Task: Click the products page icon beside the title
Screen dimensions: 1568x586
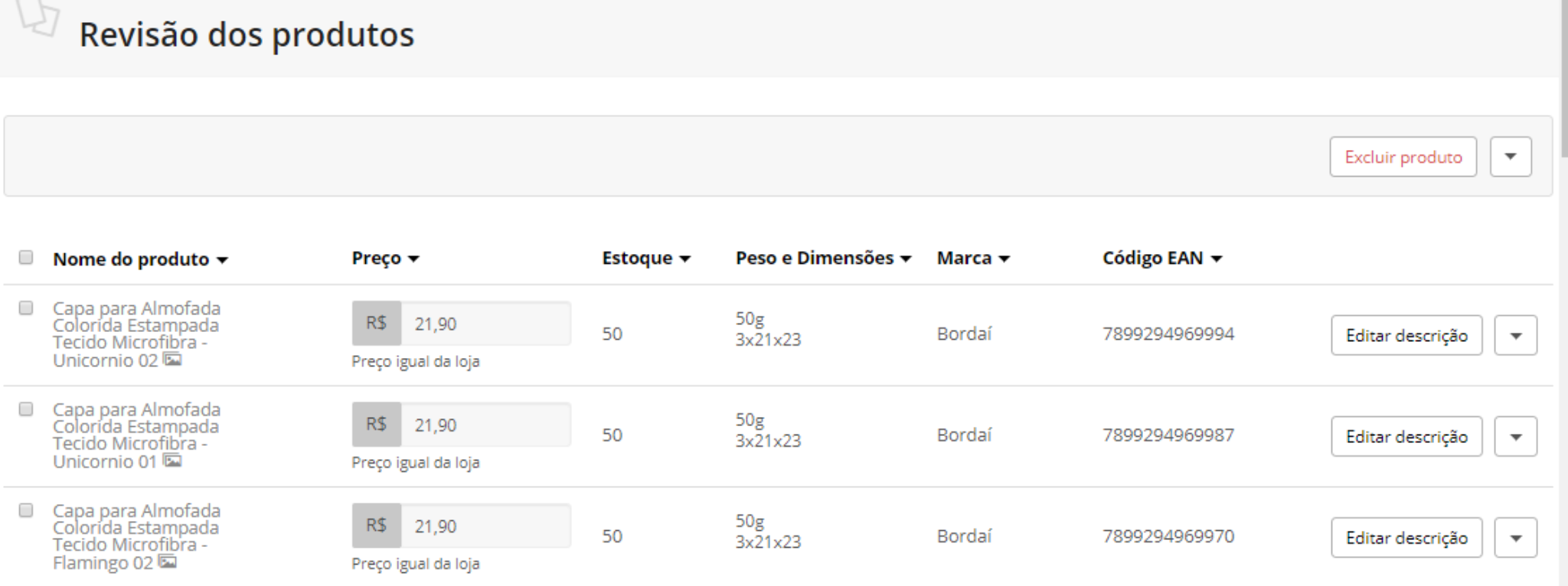Action: tap(38, 17)
